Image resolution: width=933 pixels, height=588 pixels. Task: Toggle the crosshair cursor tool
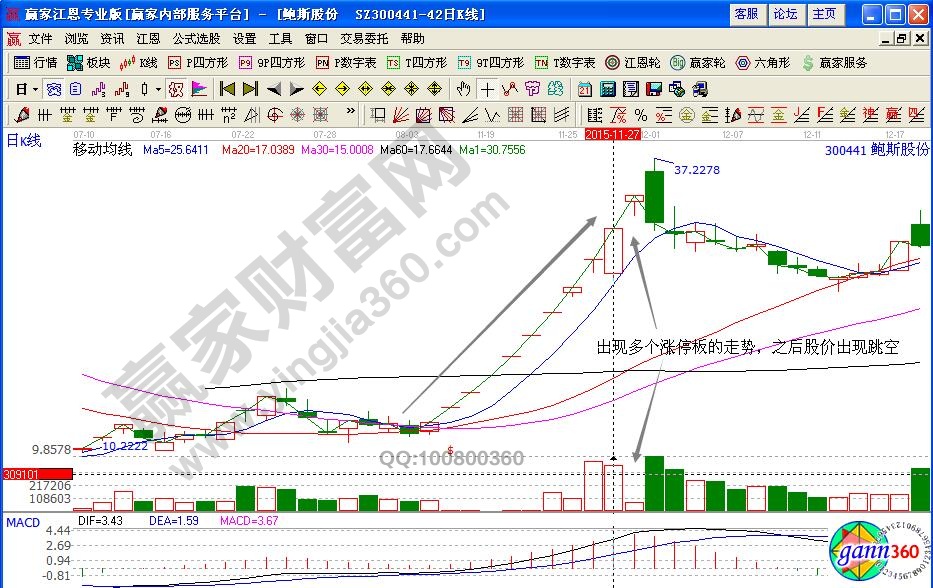coord(487,88)
